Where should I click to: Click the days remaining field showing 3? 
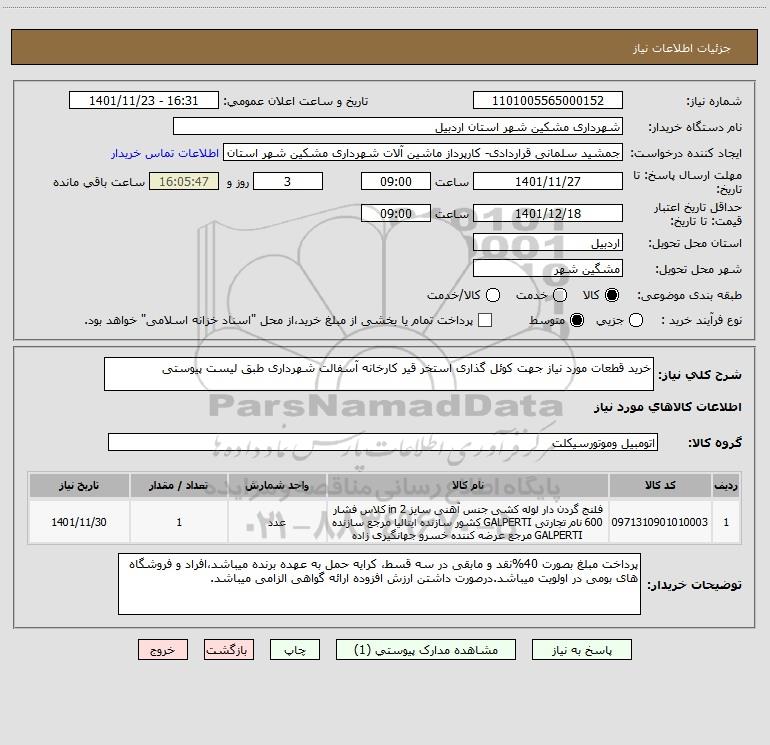[x=288, y=181]
